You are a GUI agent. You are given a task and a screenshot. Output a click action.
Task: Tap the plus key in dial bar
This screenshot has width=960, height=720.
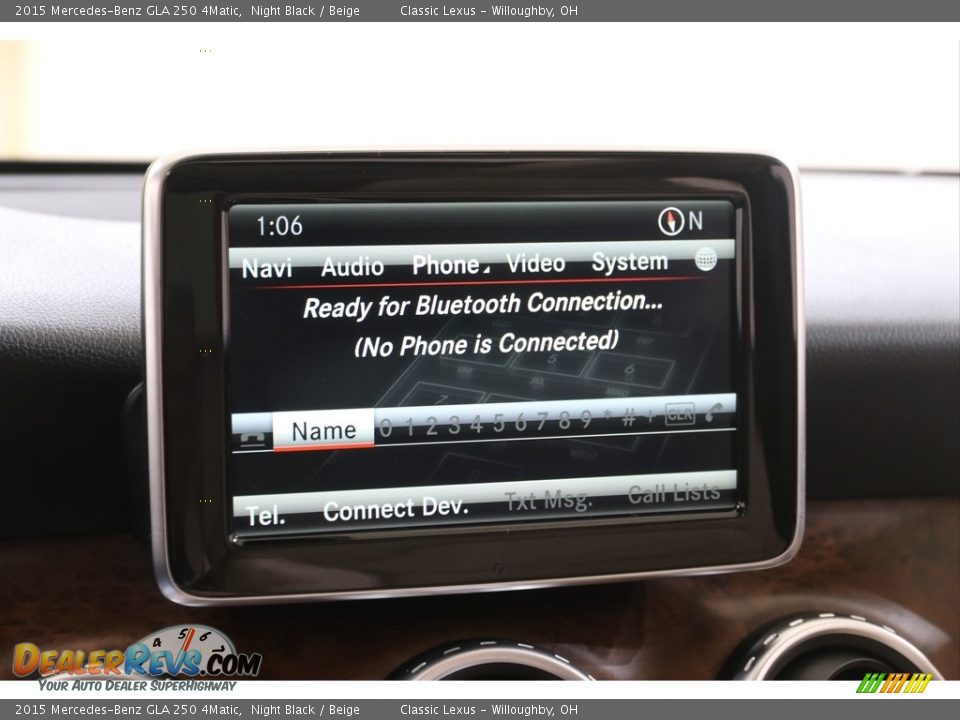[x=650, y=417]
